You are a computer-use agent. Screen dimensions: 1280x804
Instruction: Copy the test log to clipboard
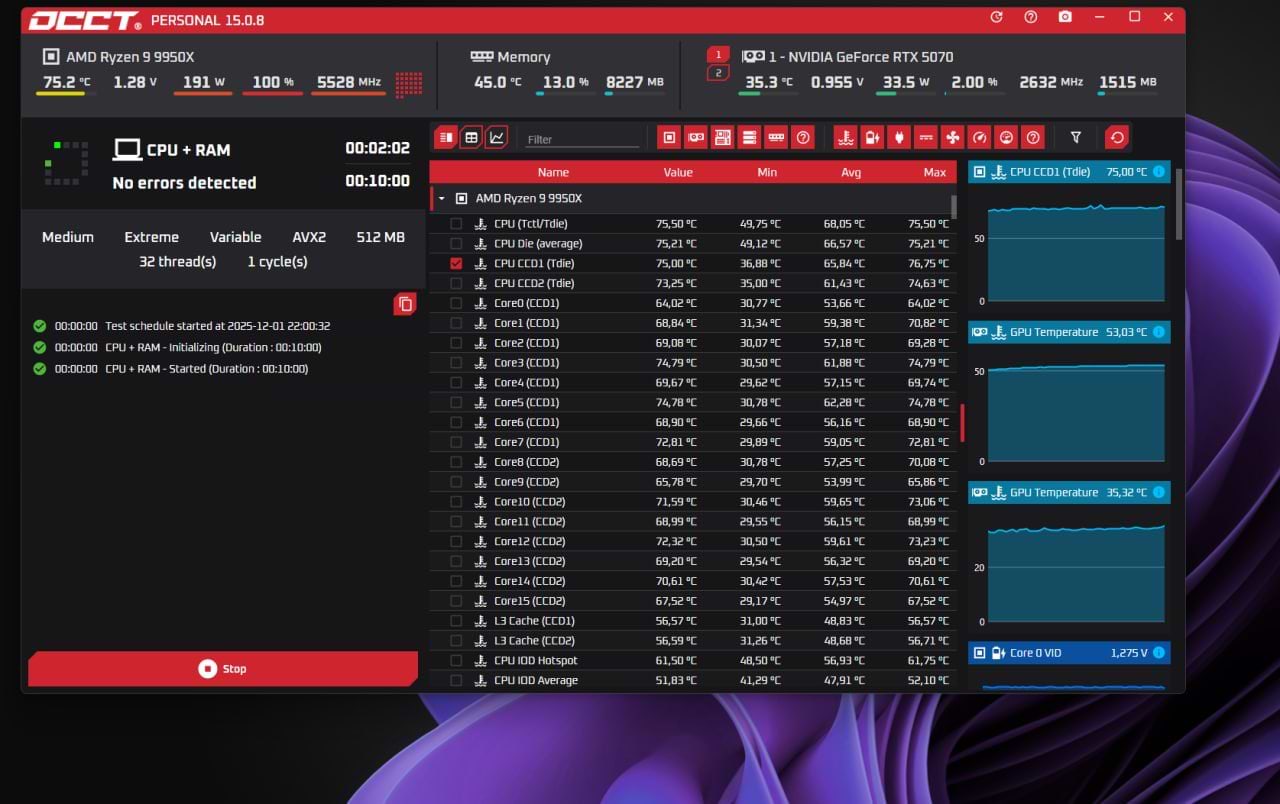point(405,304)
